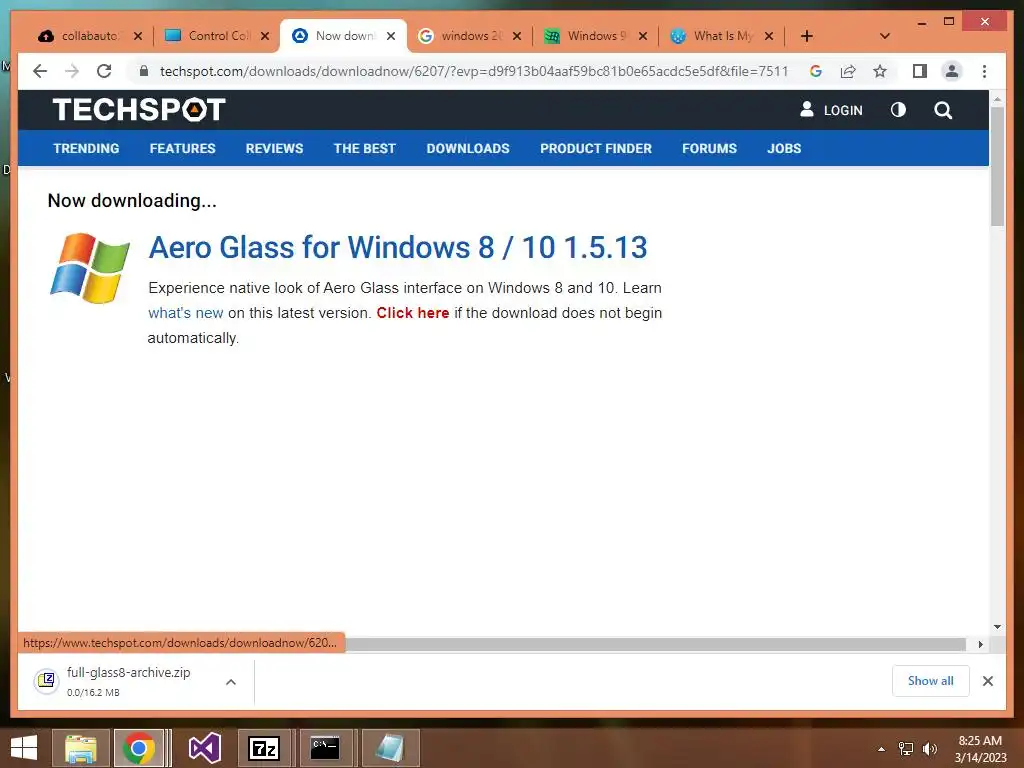Image resolution: width=1024 pixels, height=768 pixels.
Task: Go back to the previous page
Action: tap(40, 71)
